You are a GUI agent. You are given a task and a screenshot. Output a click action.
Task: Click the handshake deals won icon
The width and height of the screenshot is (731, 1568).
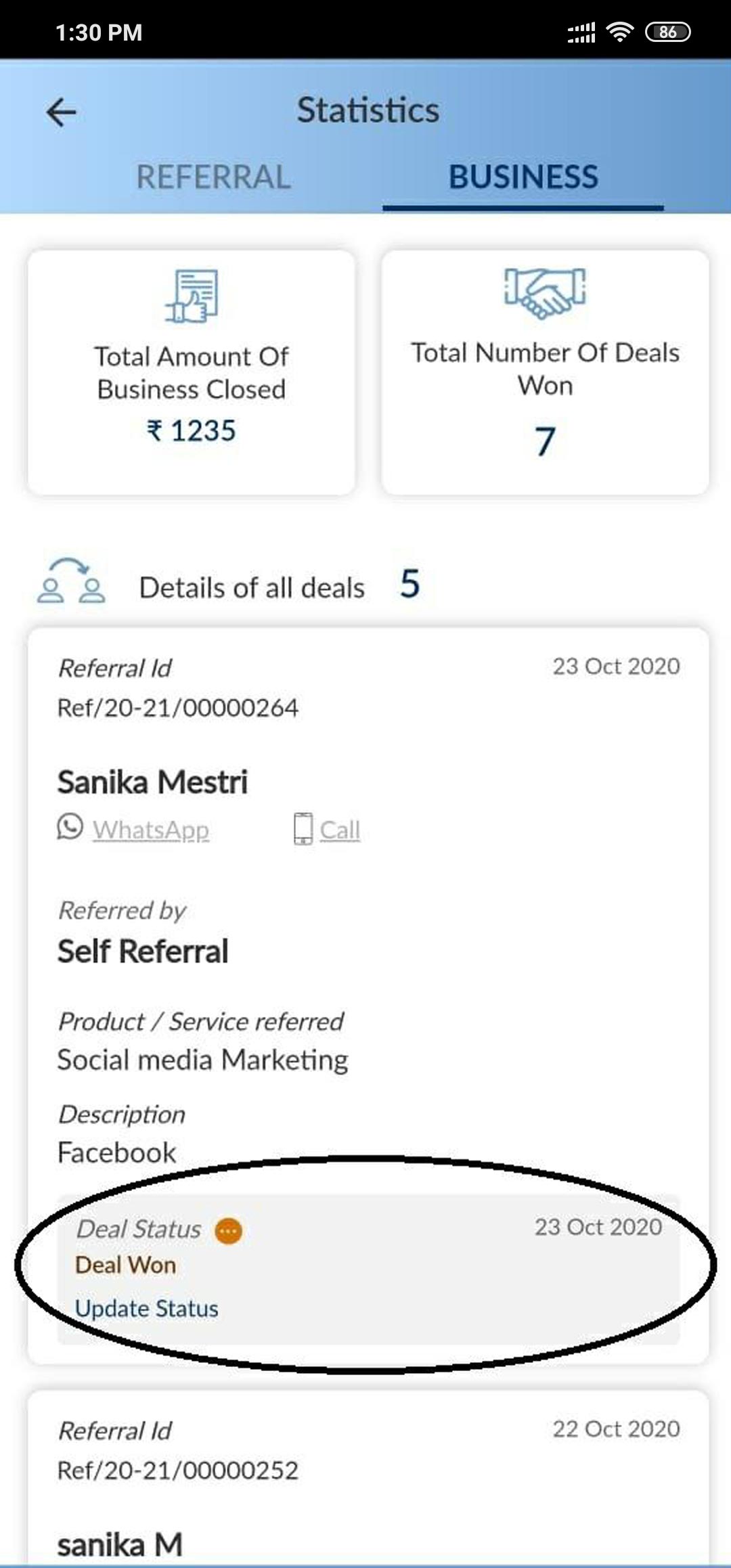click(545, 292)
